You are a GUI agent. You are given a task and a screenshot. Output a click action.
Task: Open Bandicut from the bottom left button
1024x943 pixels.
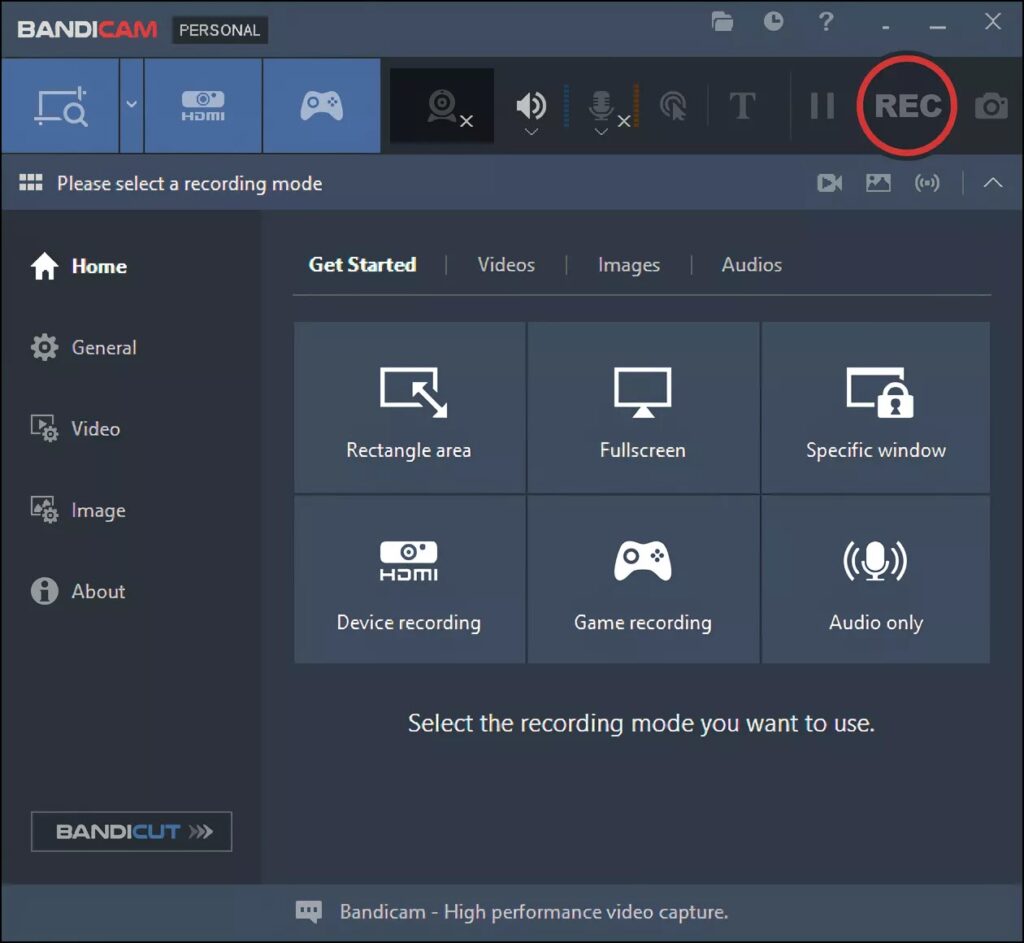pyautogui.click(x=130, y=831)
